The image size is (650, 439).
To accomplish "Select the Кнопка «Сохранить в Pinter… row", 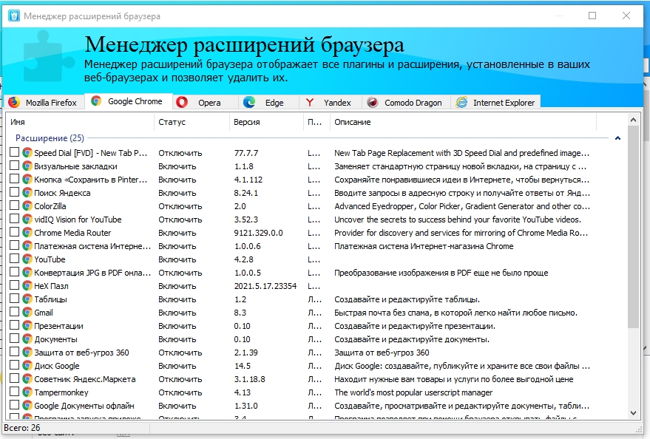I will click(x=298, y=179).
